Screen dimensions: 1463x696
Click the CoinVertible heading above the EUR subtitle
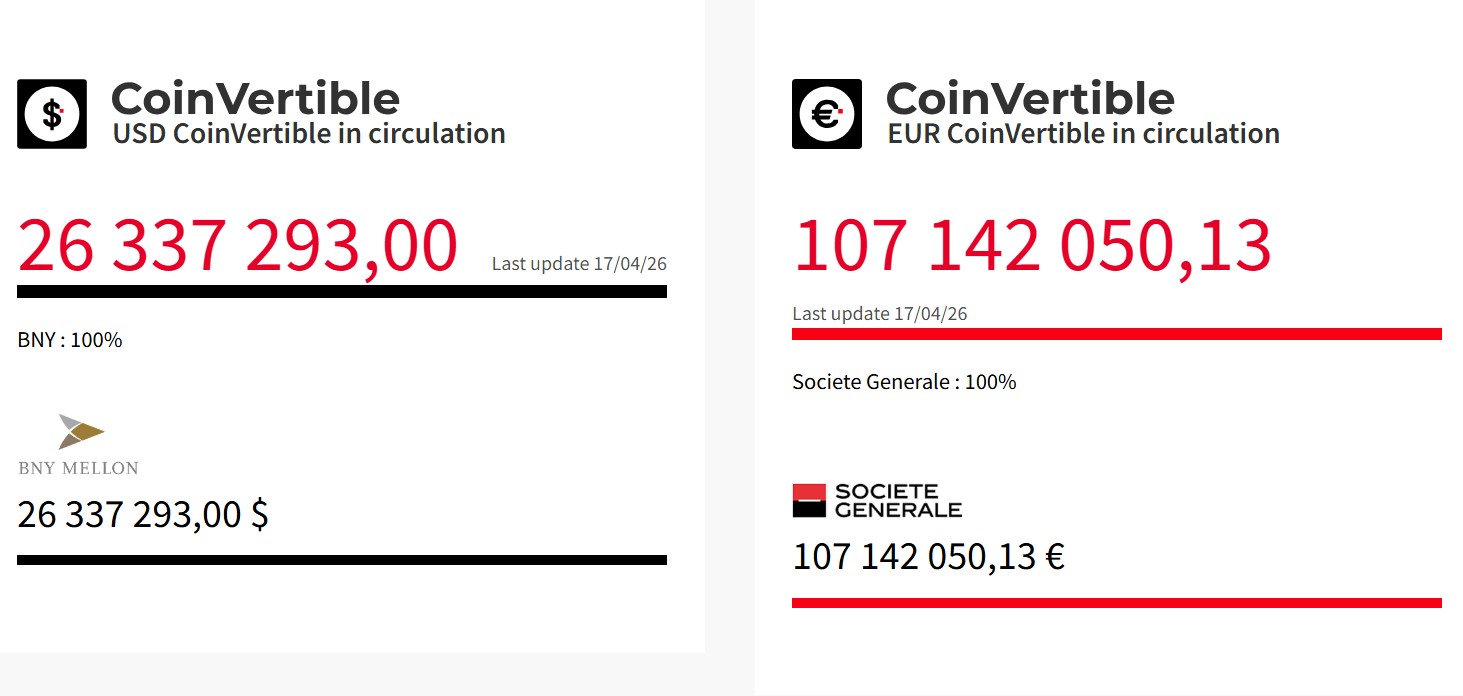click(1030, 99)
